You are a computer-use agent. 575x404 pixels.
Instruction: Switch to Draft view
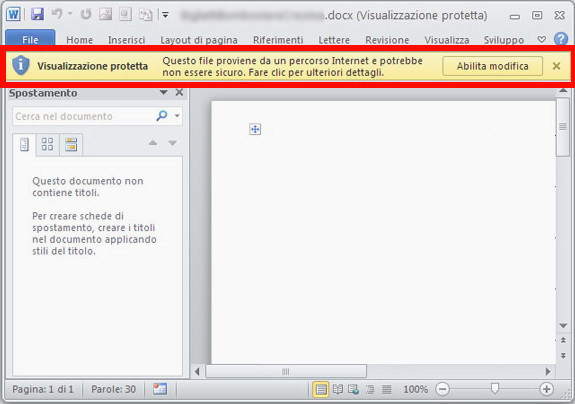coord(387,389)
